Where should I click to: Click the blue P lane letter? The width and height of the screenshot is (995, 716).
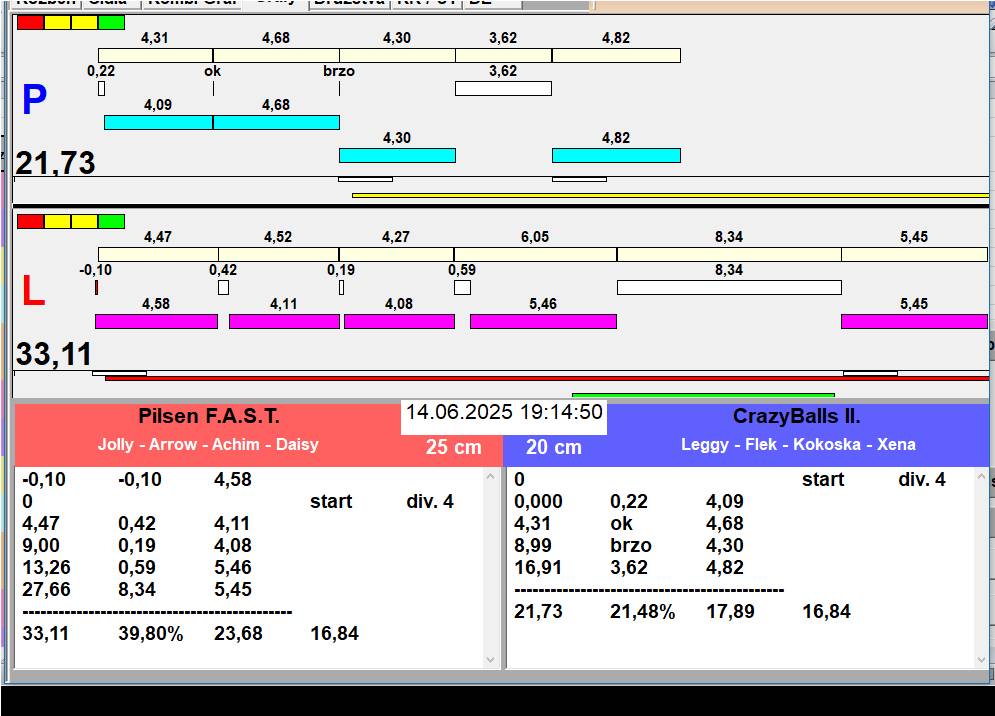tap(34, 101)
